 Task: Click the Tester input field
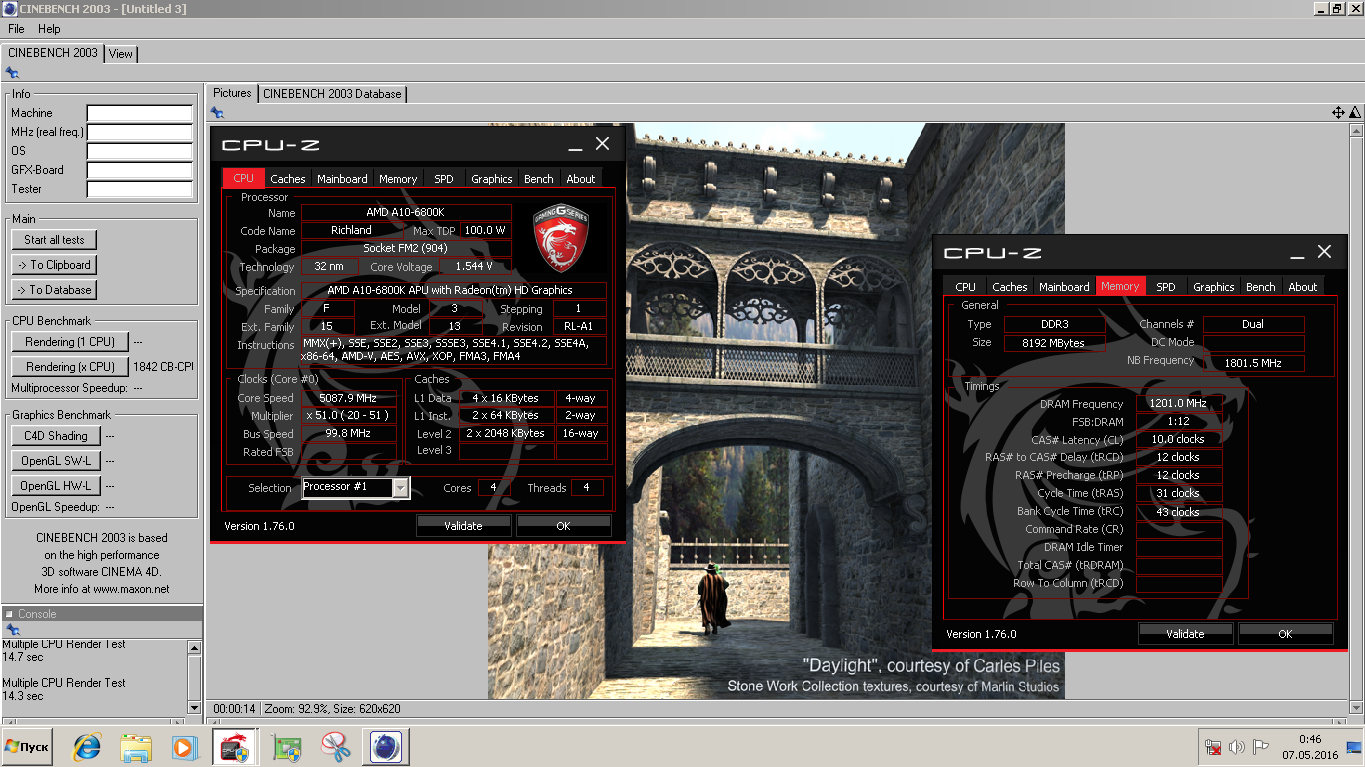coord(139,189)
